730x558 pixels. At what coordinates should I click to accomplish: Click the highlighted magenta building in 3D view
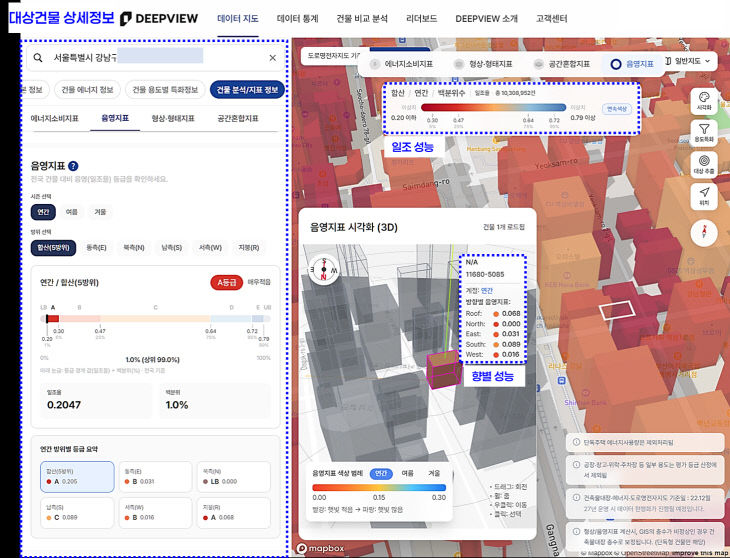[x=443, y=370]
